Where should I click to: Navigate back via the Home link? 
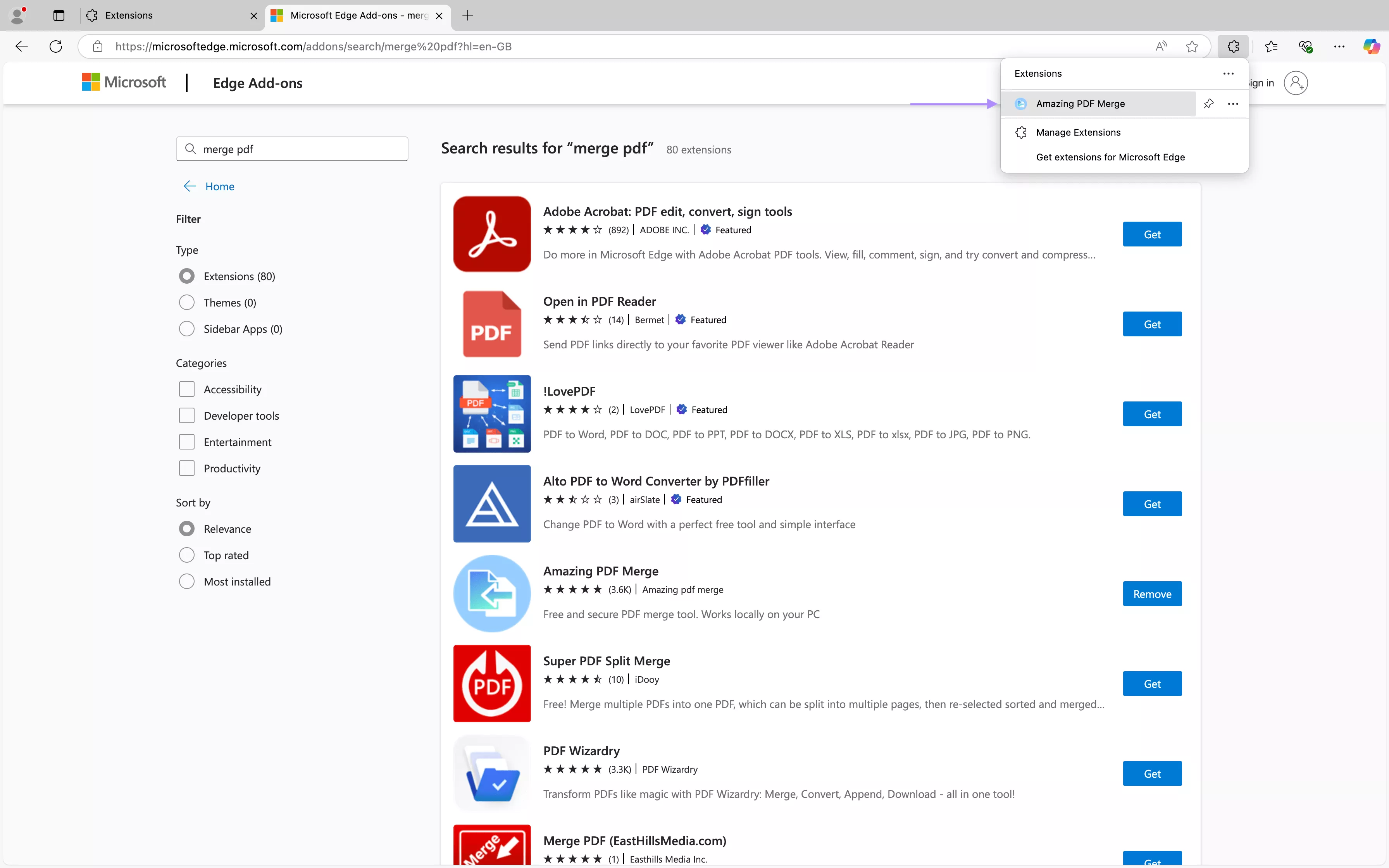219,186
